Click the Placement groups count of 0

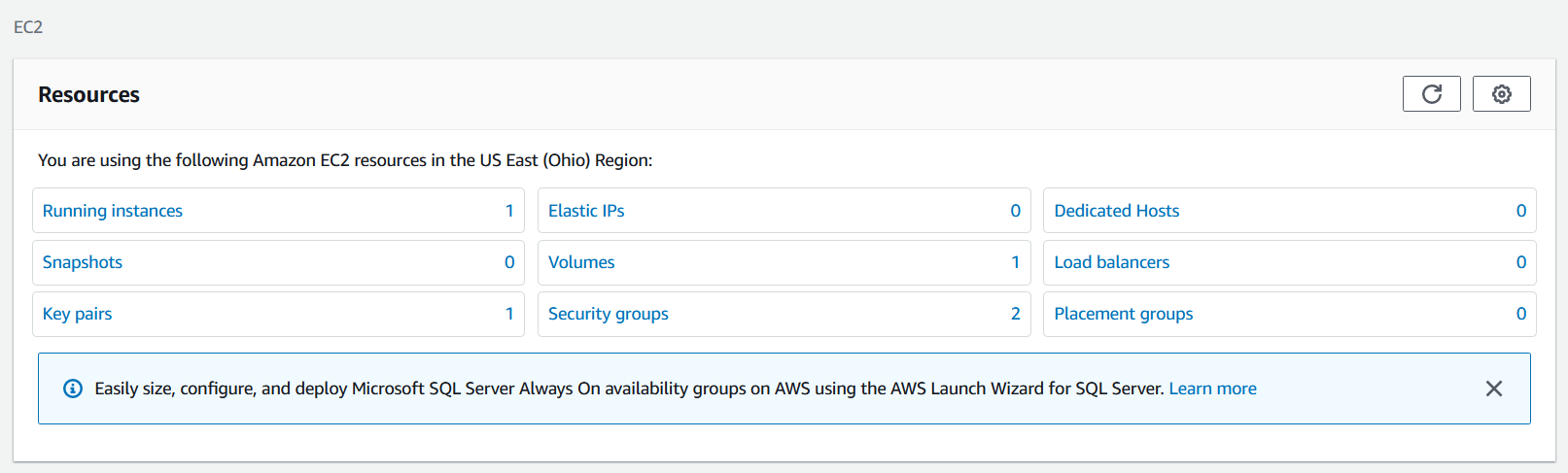pos(1520,314)
